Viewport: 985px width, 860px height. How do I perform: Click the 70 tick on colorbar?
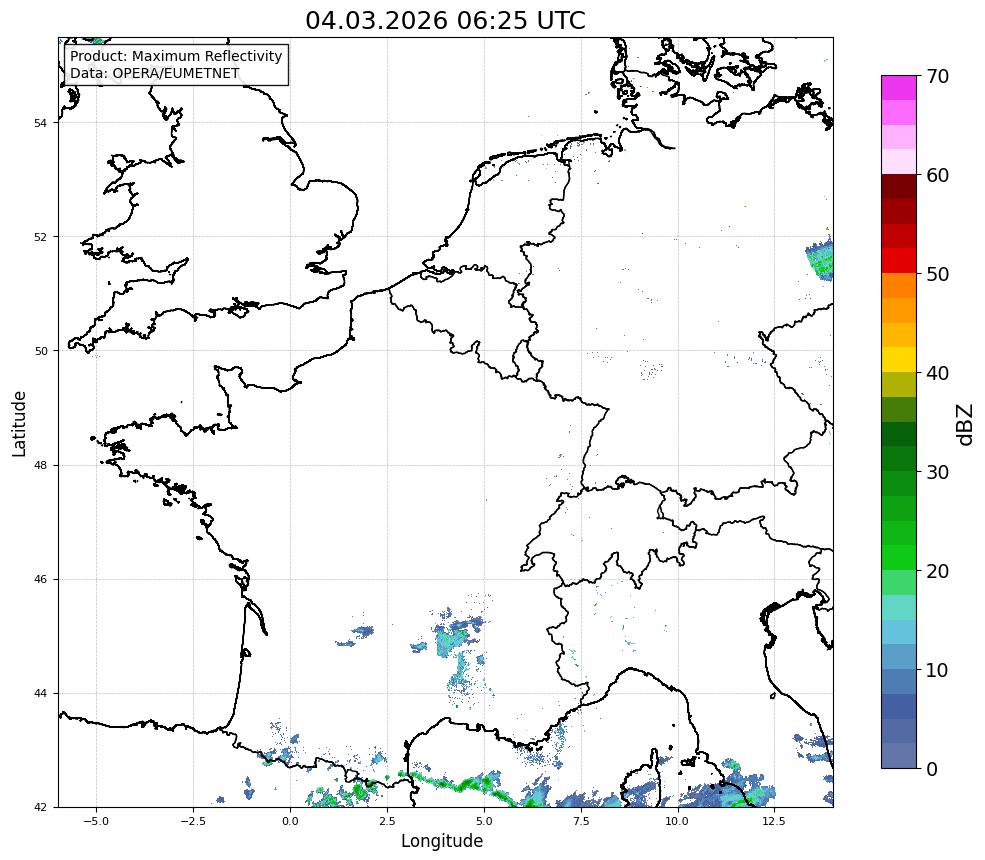(937, 77)
